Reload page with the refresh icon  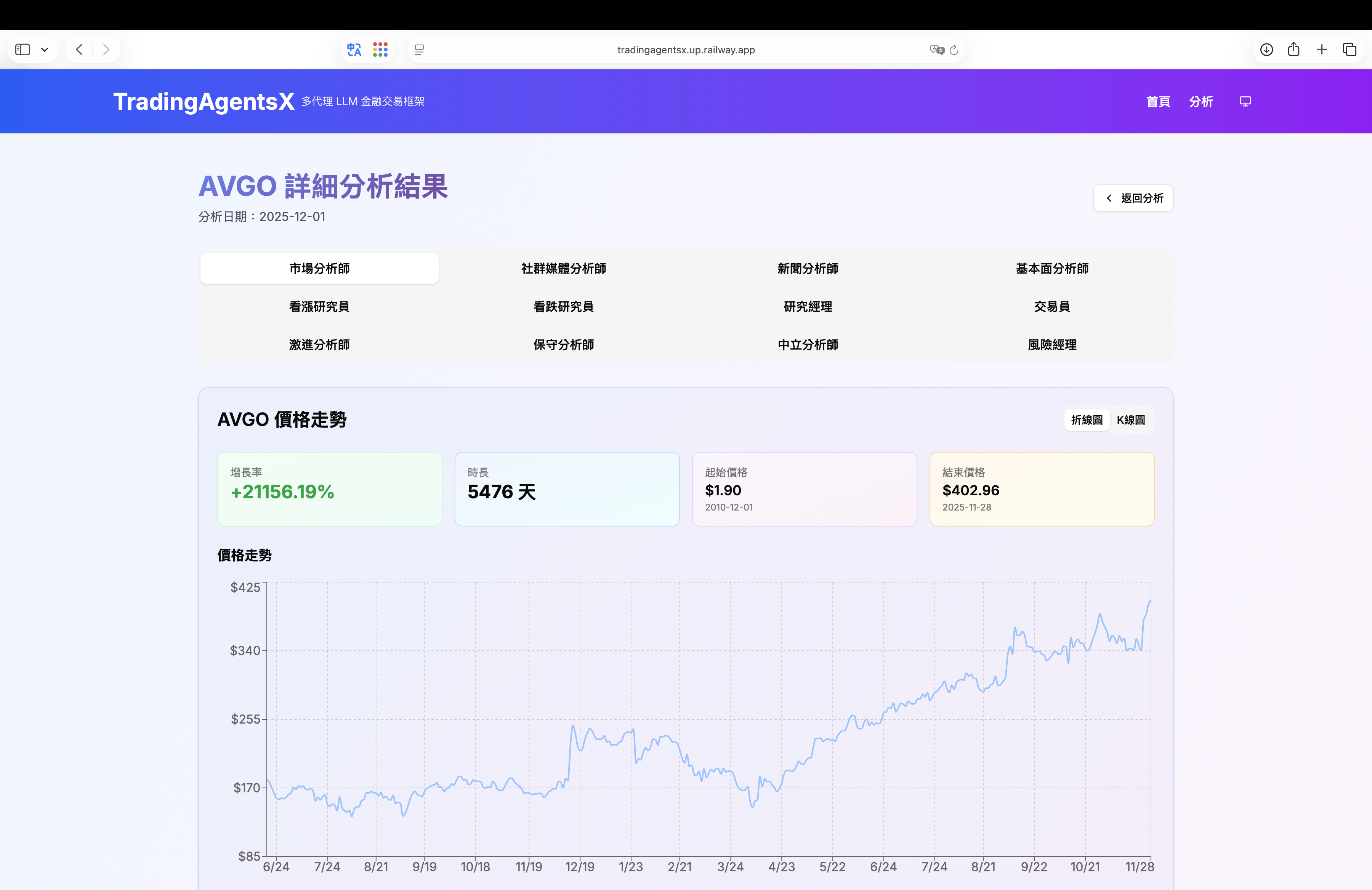click(954, 50)
